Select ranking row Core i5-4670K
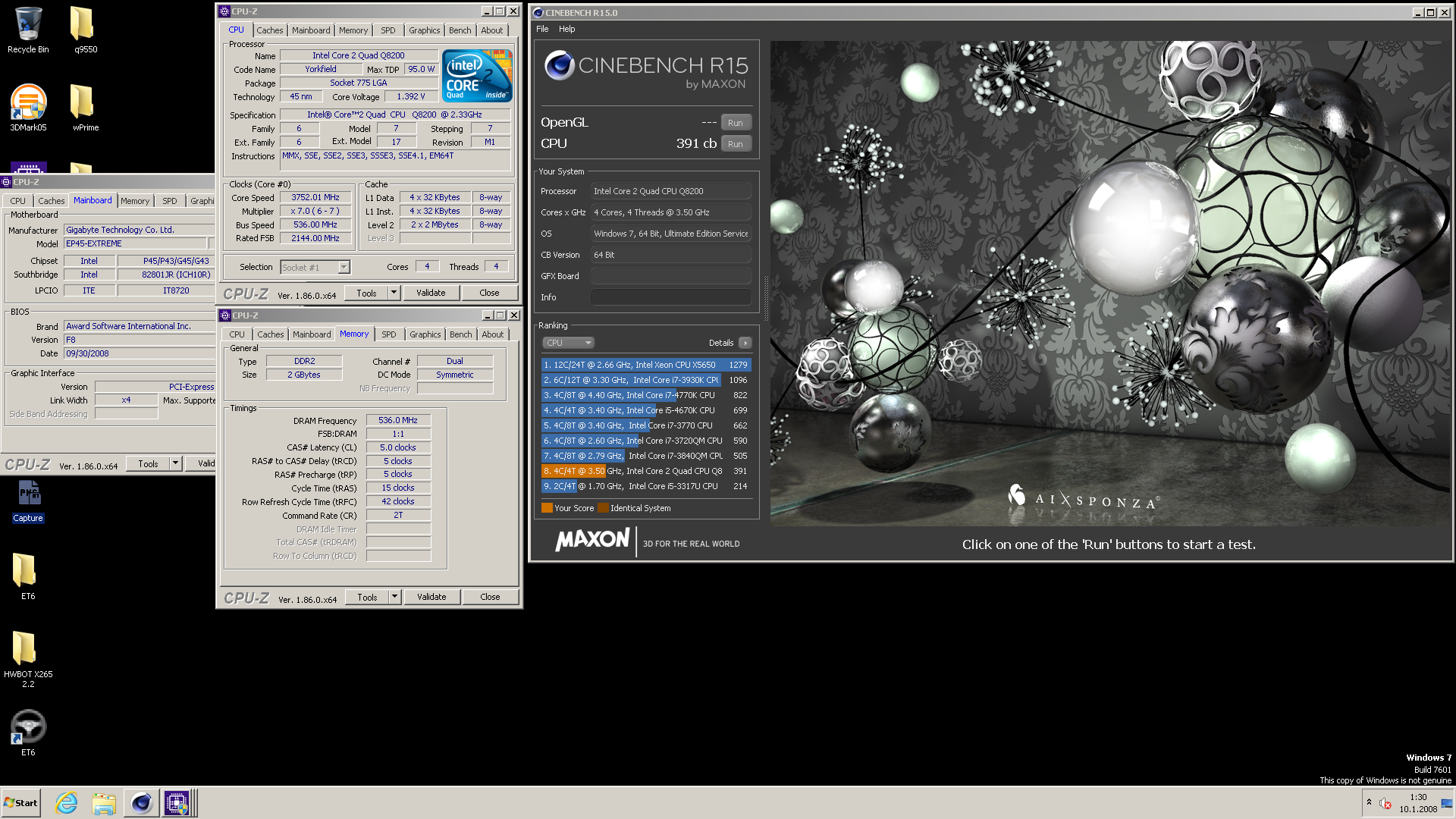Viewport: 1456px width, 819px height. pos(646,410)
